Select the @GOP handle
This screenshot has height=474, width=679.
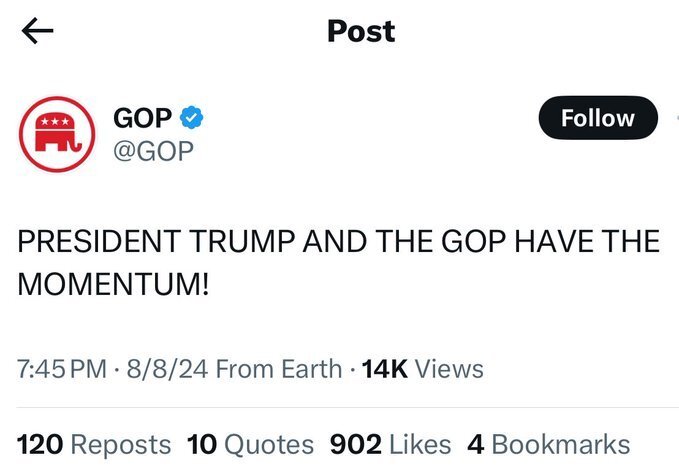coord(153,151)
